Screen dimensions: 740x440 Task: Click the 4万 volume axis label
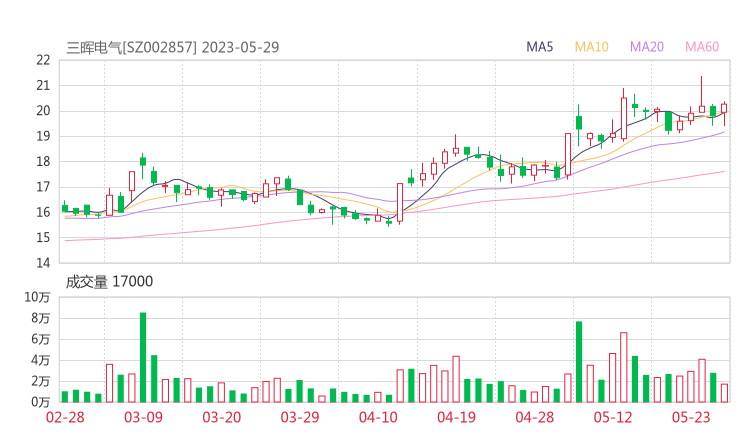(x=41, y=360)
